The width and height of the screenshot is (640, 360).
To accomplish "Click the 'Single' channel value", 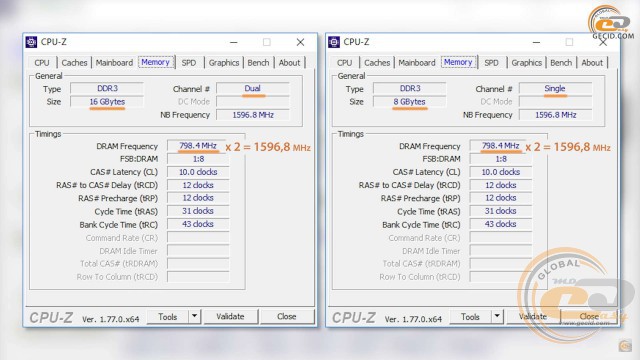I will [555, 89].
